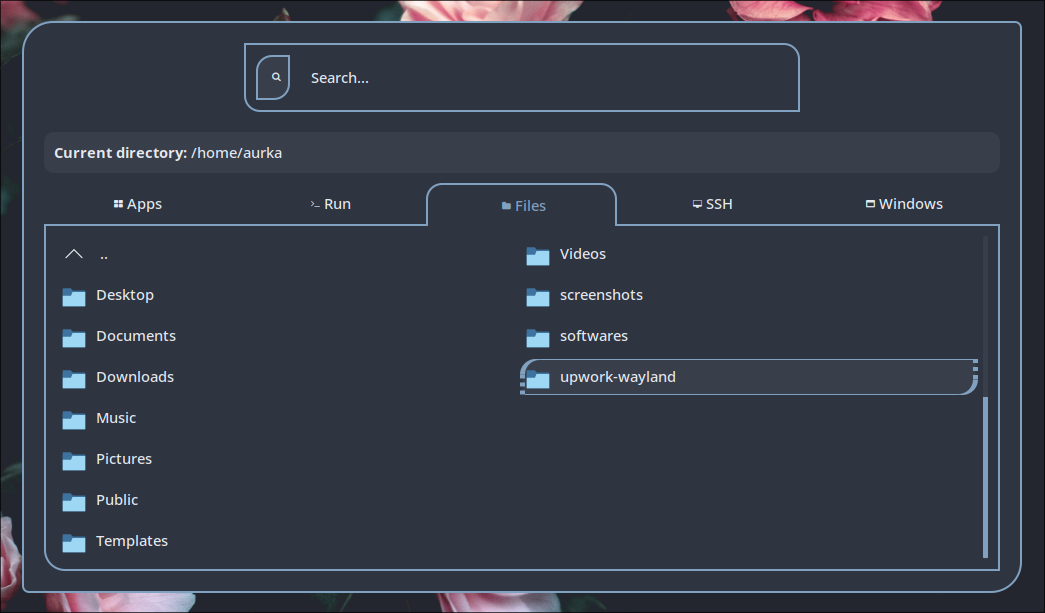Select the "Desktop" entry label
1045x613 pixels.
(x=125, y=295)
